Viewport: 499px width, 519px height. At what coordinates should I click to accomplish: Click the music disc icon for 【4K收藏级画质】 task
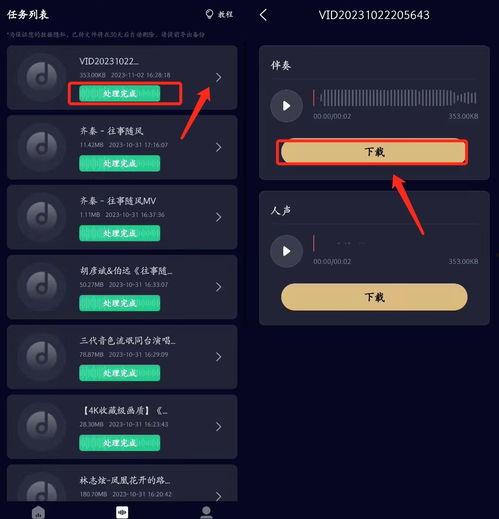tap(42, 426)
